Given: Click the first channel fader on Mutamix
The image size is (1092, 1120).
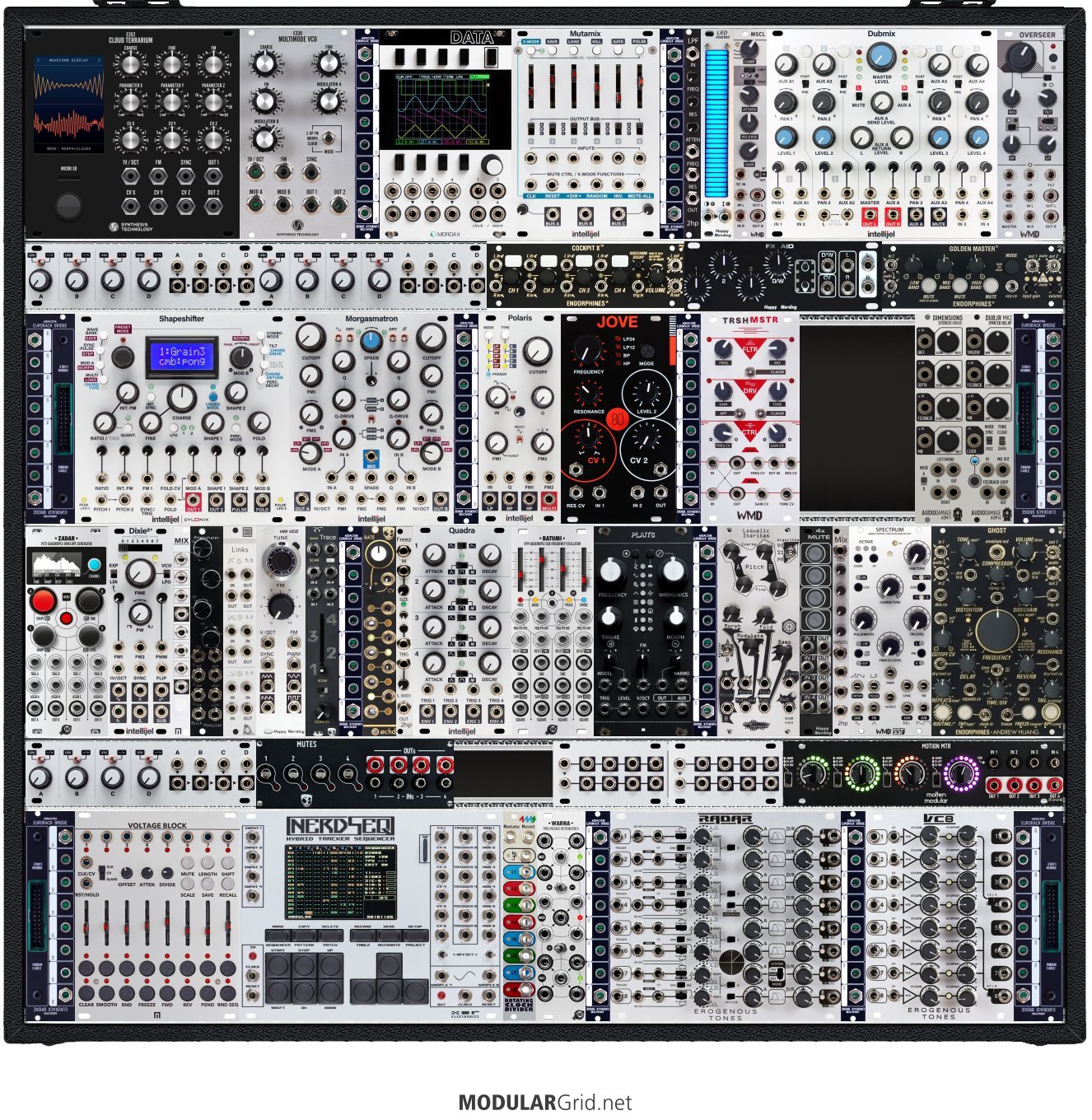Looking at the screenshot, I should pos(531,86).
